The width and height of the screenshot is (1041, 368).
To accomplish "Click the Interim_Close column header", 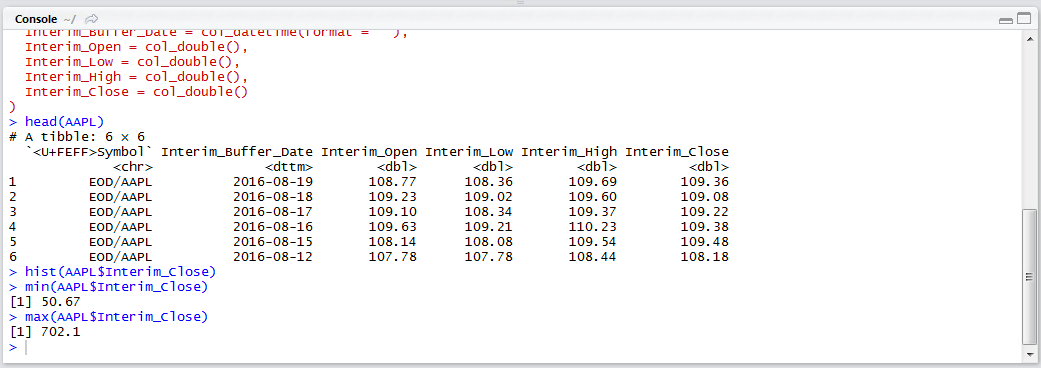I will pos(677,151).
